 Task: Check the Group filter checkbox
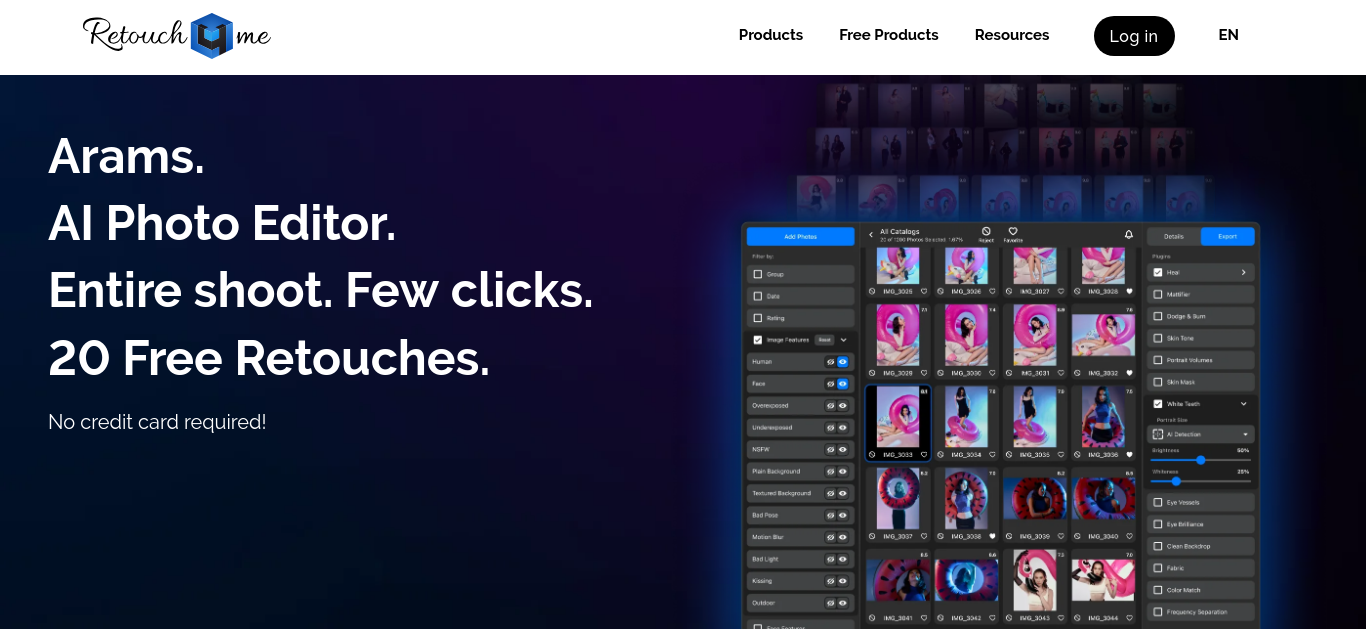[758, 274]
